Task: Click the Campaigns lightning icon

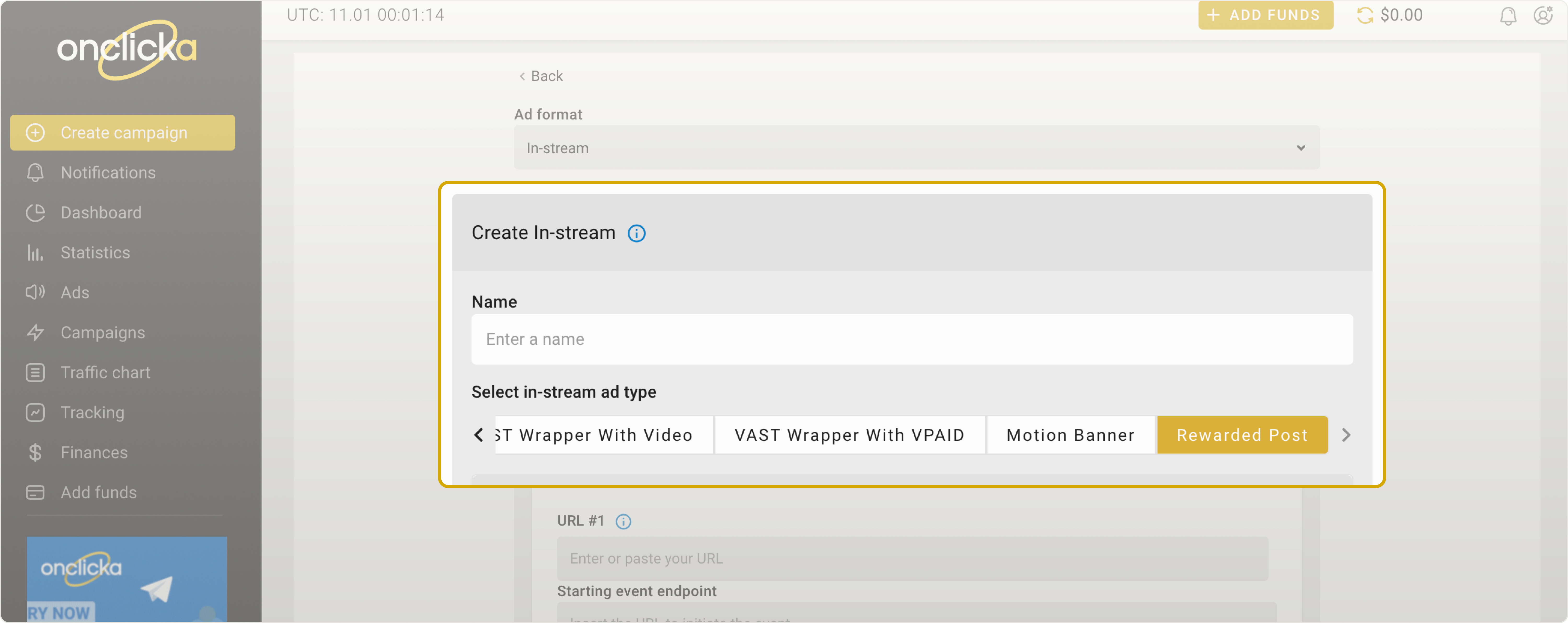Action: (35, 332)
